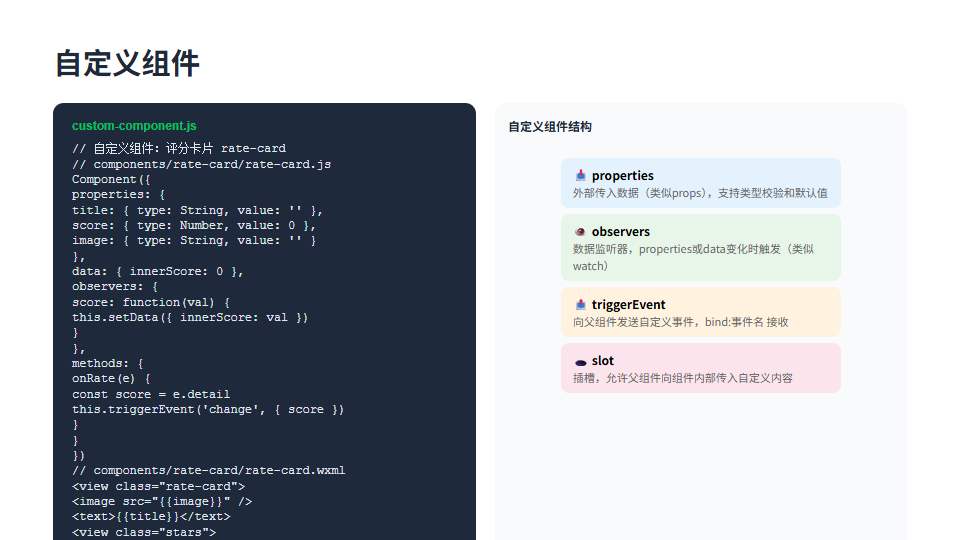The height and width of the screenshot is (540, 960).
Task: Click the Component({ code line
Action: coord(111,179)
